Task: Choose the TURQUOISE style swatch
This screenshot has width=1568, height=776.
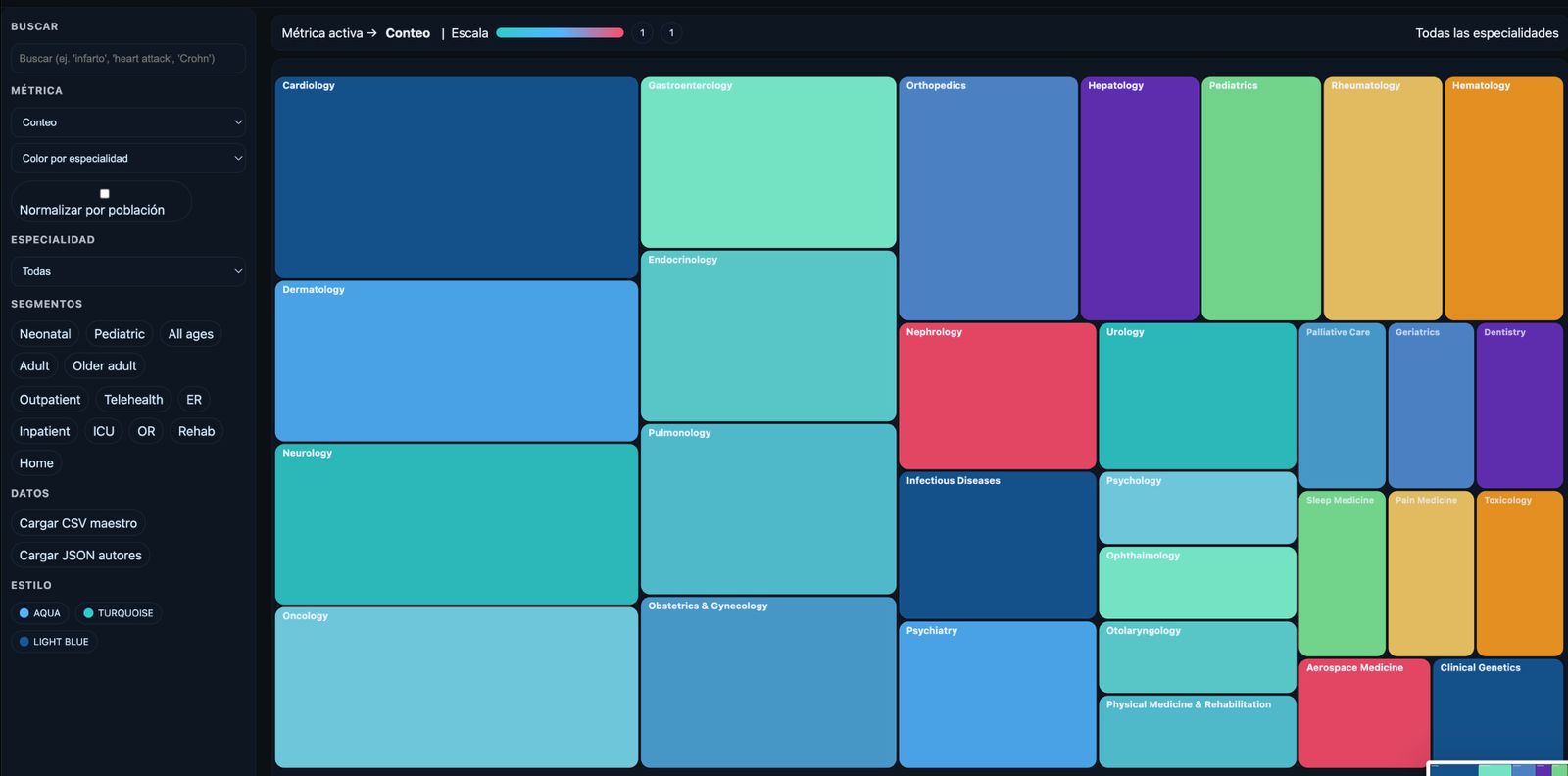Action: (88, 613)
